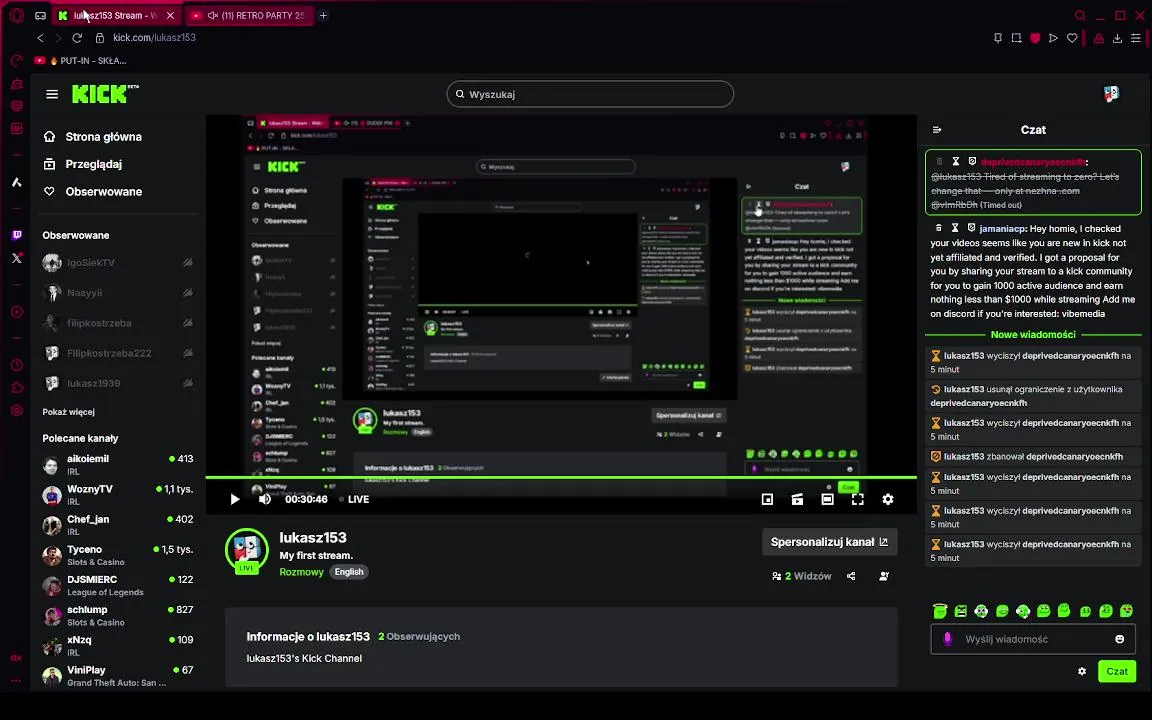
Task: Expand list with Pokaż więcej
Action: tap(68, 412)
